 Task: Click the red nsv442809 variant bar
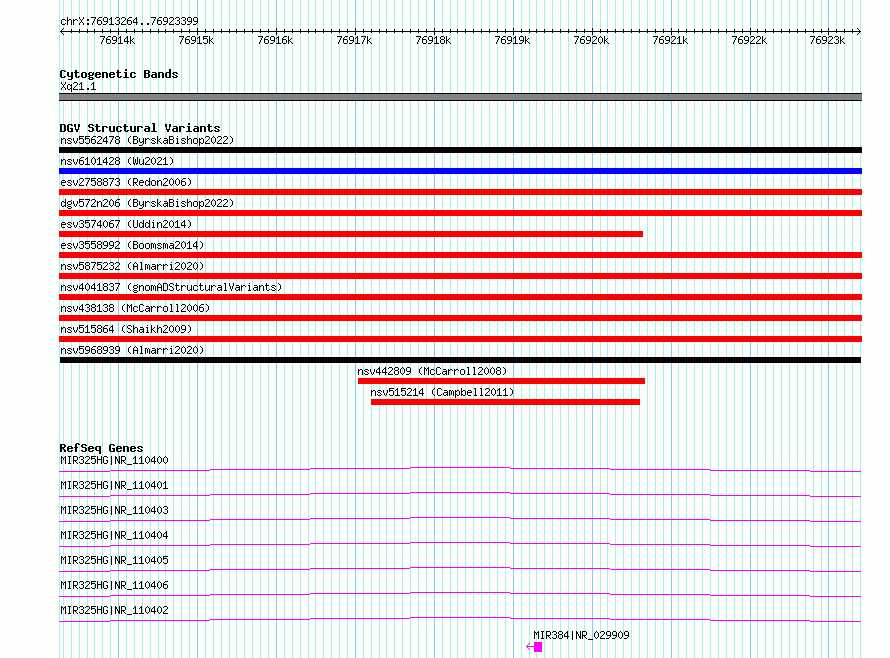(501, 381)
